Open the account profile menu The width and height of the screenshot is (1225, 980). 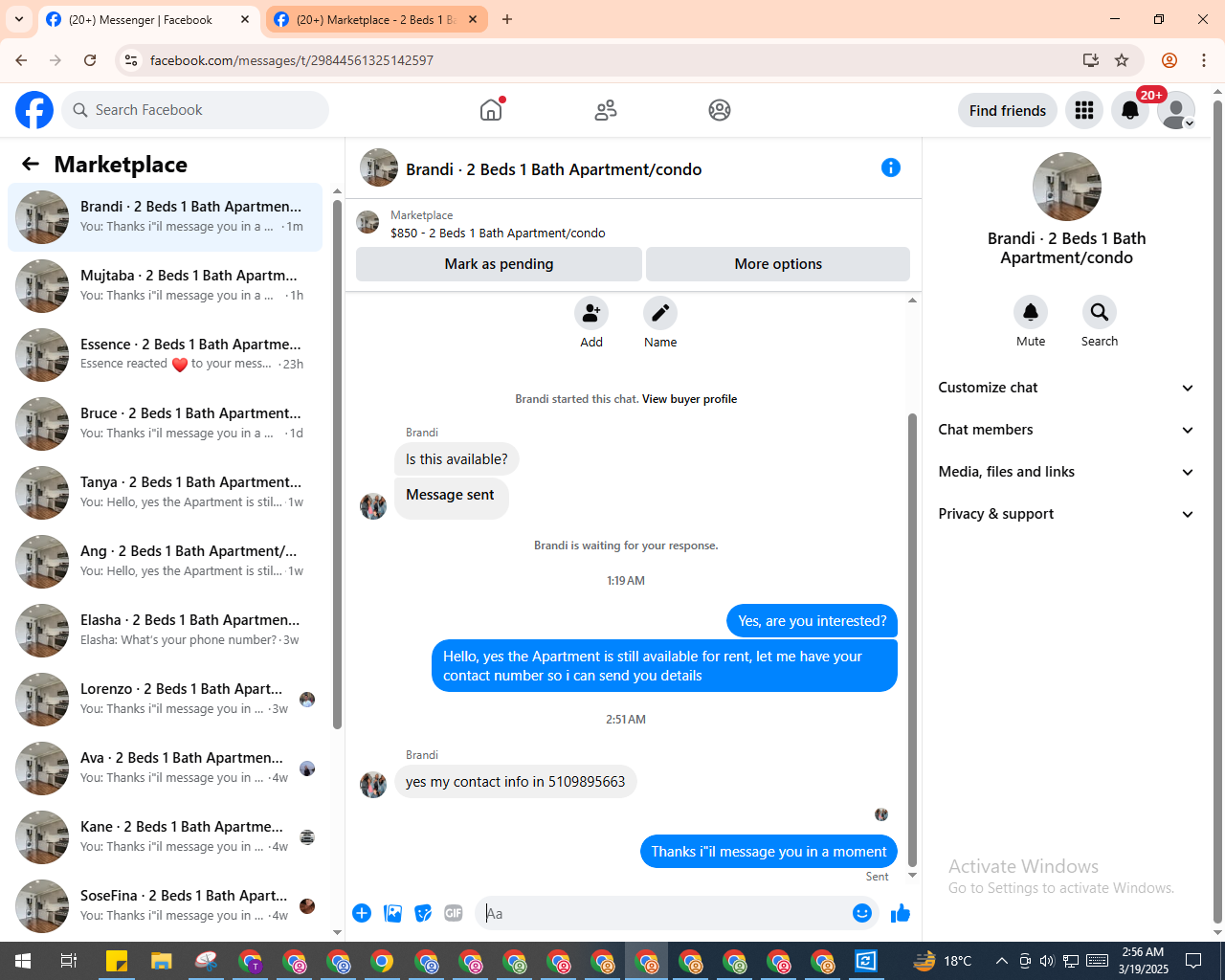tap(1176, 110)
